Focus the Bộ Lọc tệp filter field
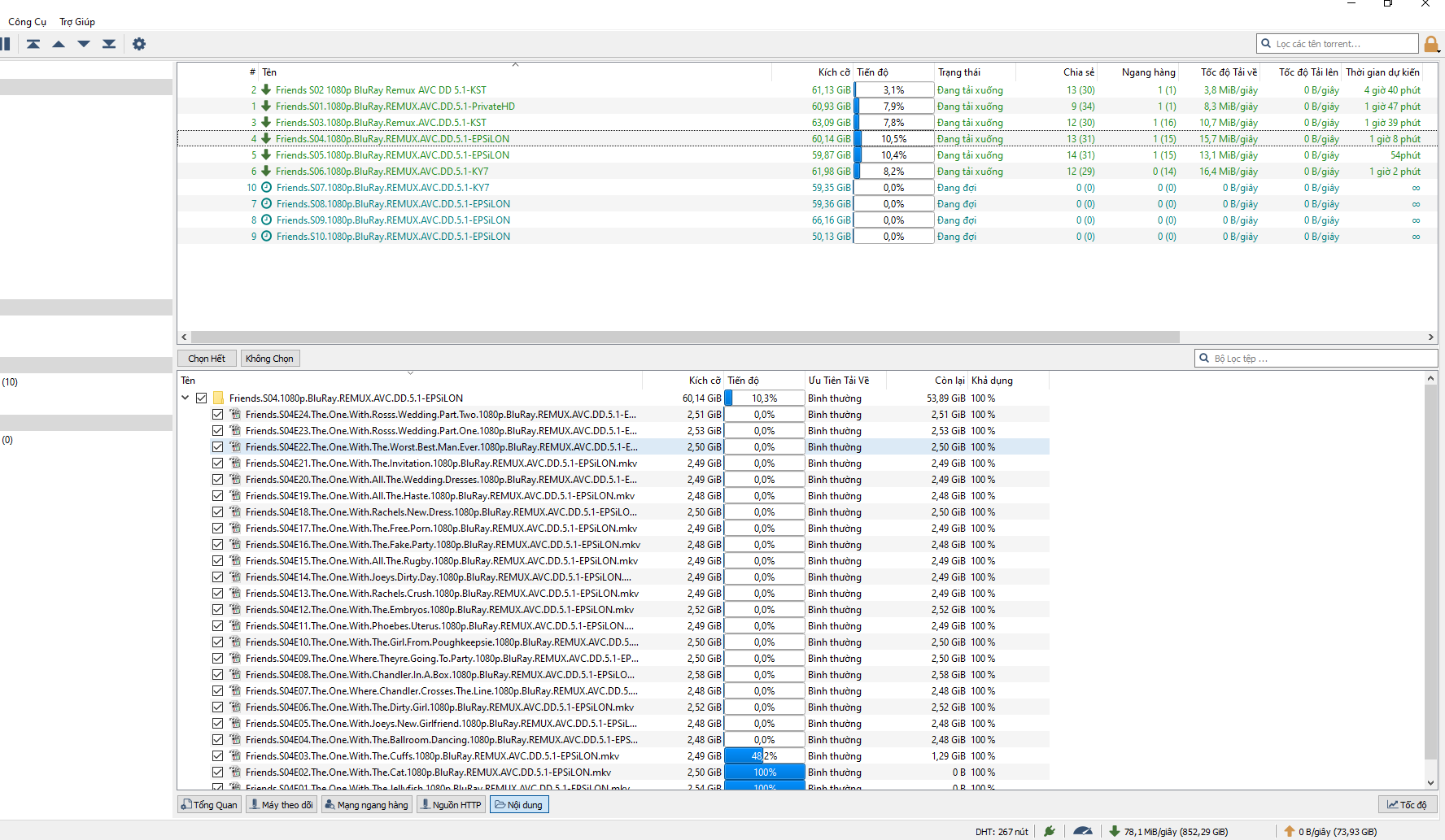This screenshot has height=840, width=1445. [1316, 358]
